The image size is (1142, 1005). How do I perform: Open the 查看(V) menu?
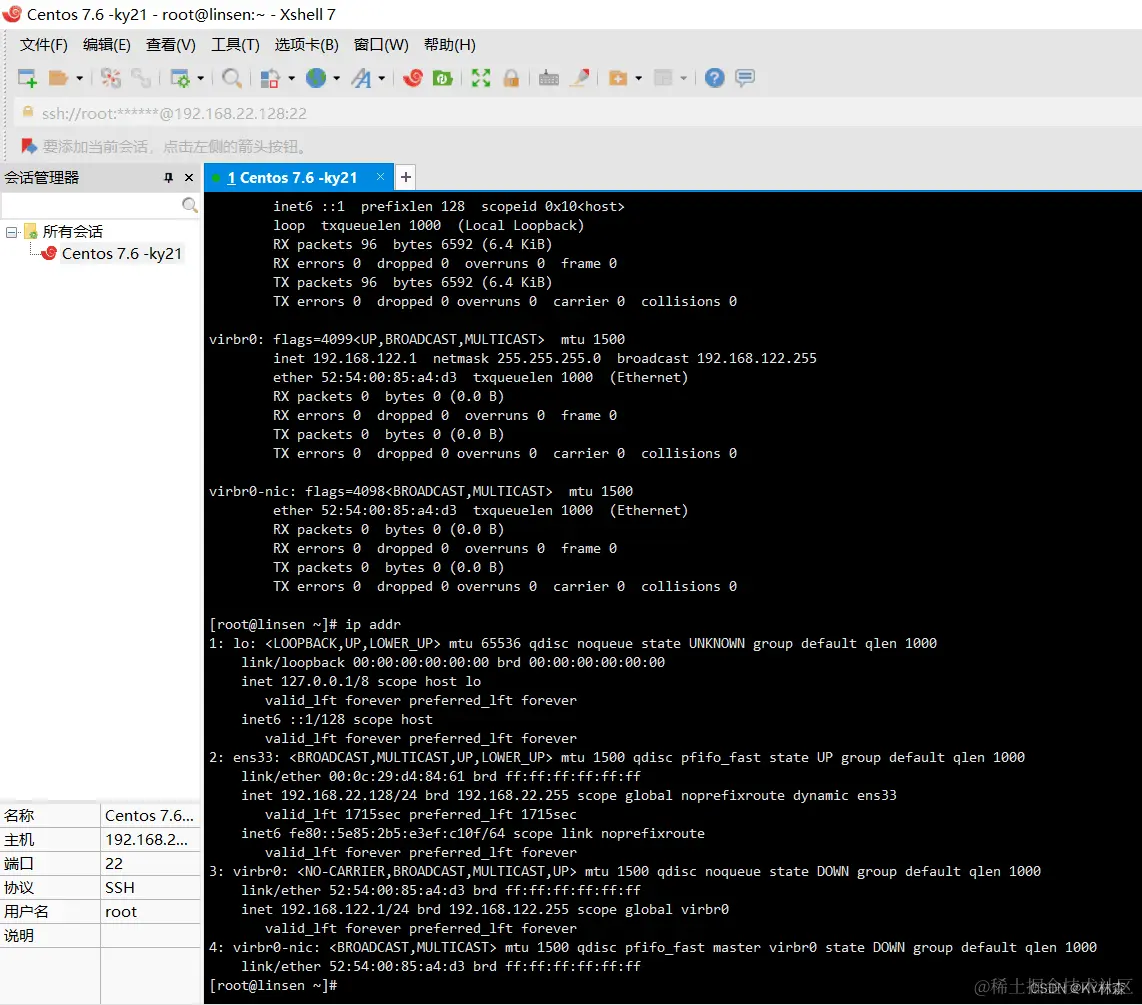coord(170,45)
